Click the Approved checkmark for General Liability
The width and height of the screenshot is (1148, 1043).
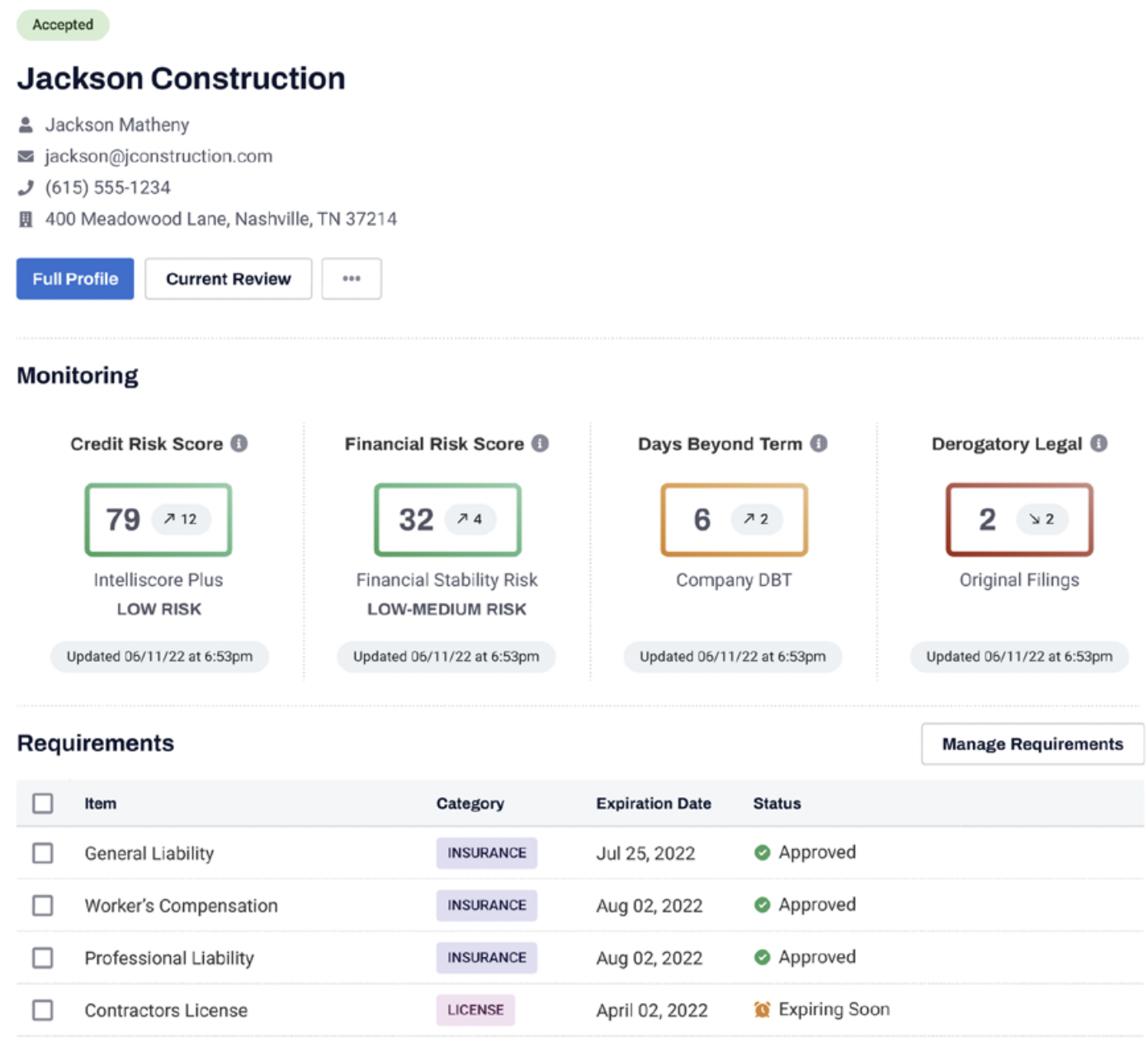coord(762,852)
